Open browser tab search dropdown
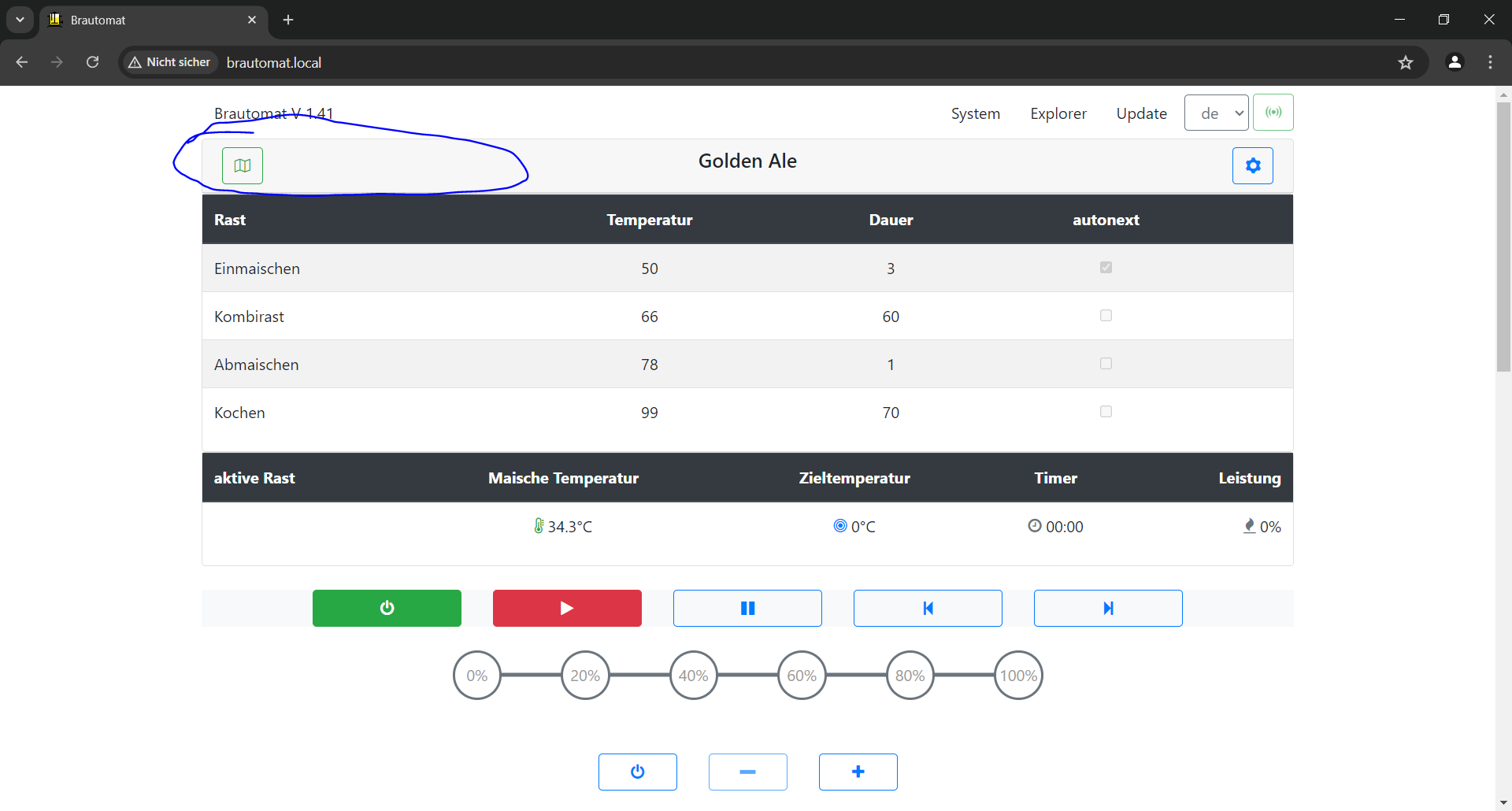The image size is (1512, 811). 20,20
